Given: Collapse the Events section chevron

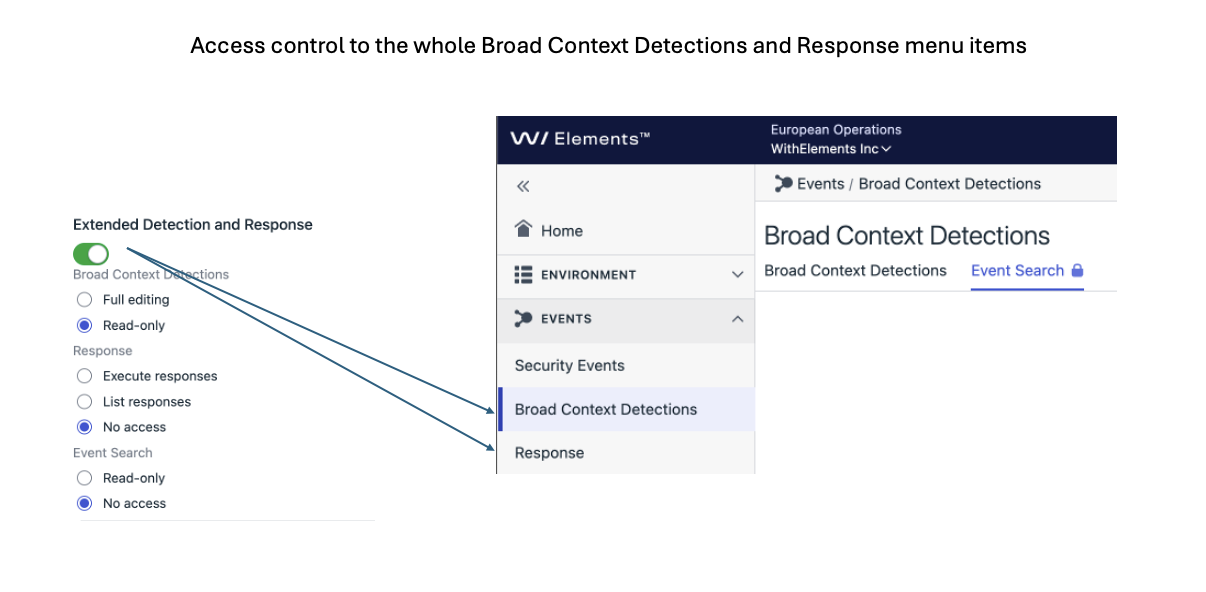Looking at the screenshot, I should 738,319.
